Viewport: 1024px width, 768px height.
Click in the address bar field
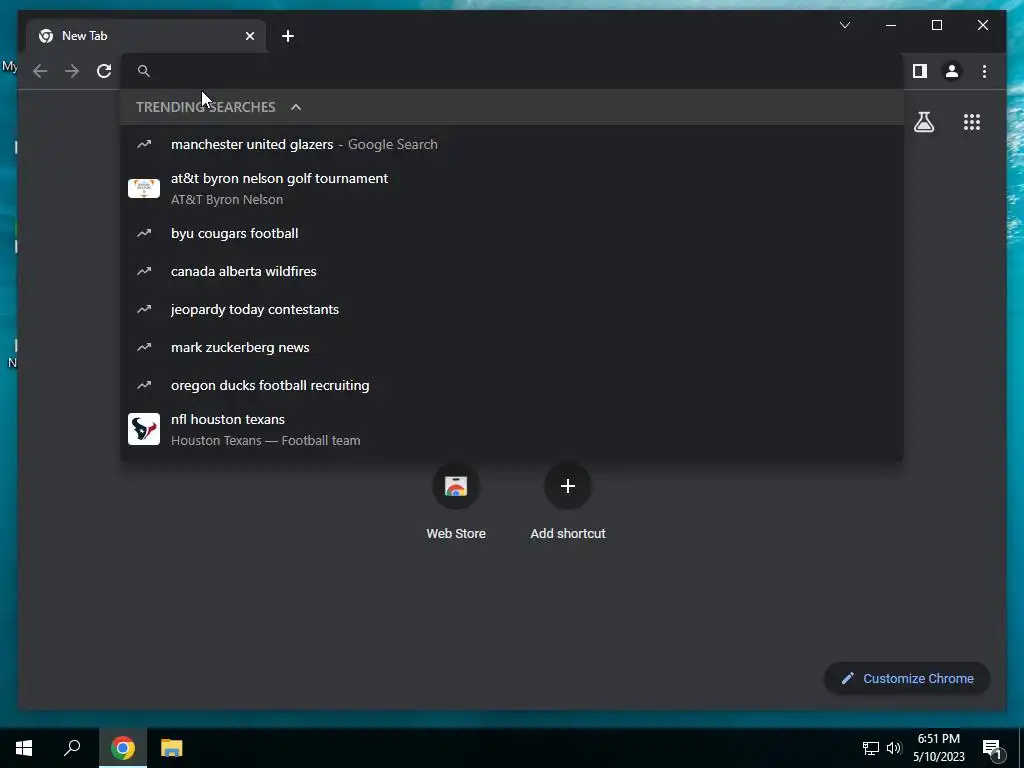pos(511,71)
